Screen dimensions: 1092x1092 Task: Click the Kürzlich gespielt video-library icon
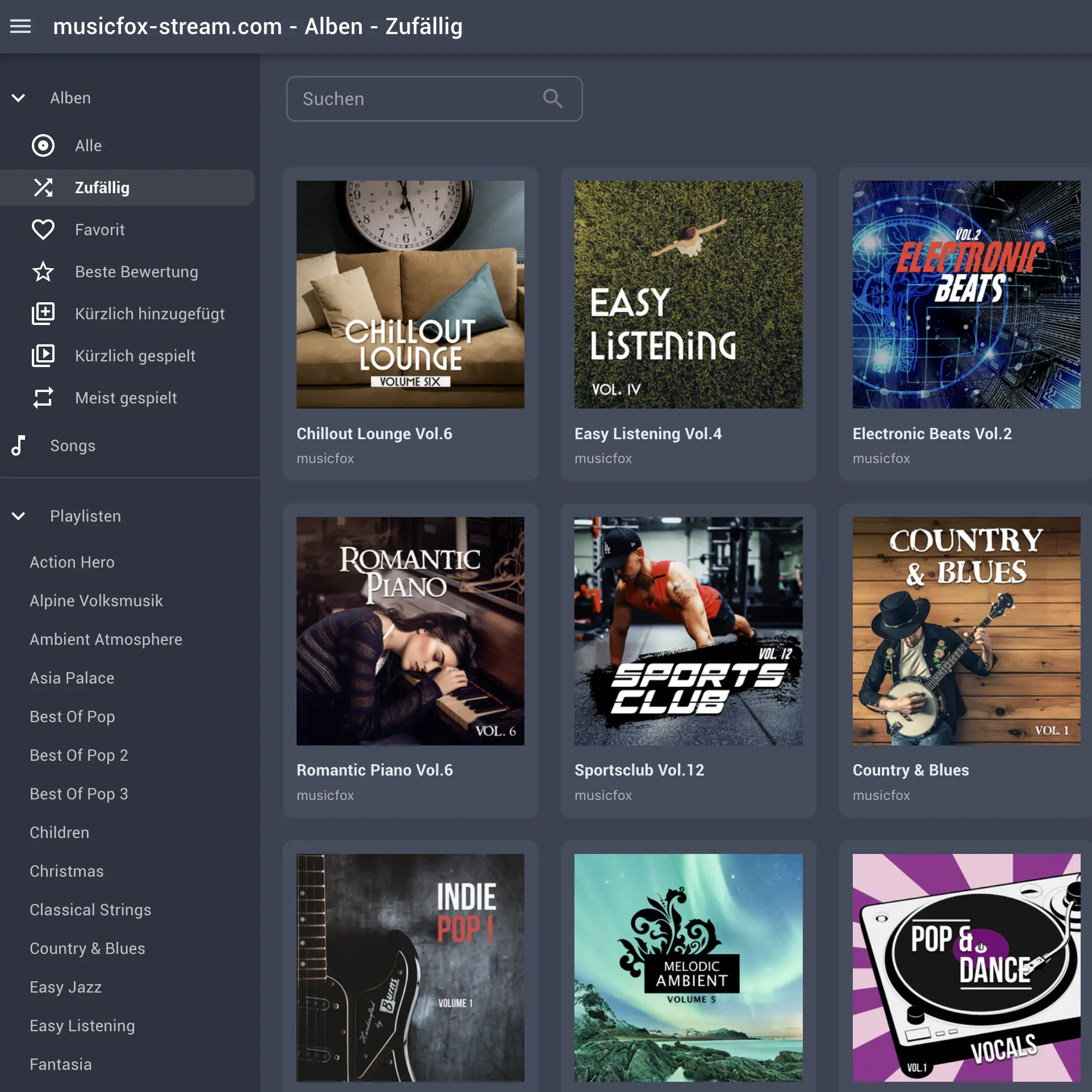click(43, 356)
